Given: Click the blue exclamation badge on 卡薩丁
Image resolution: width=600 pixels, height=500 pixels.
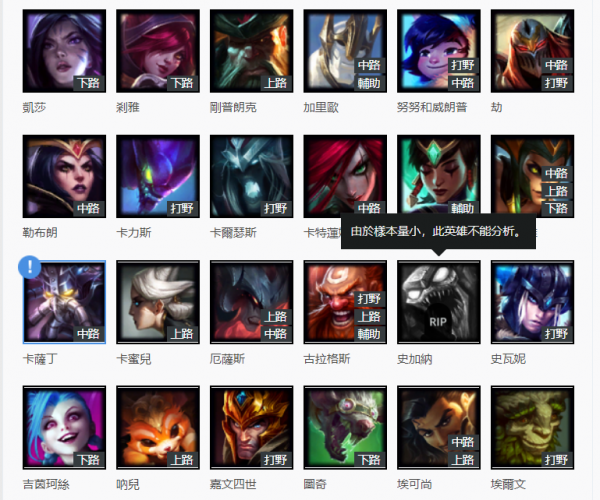Looking at the screenshot, I should pyautogui.click(x=29, y=267).
